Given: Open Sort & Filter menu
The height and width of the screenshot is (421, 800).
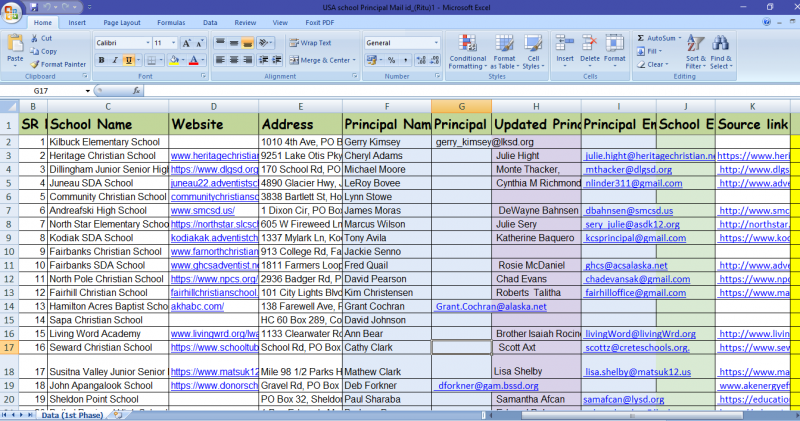Looking at the screenshot, I should [696, 52].
